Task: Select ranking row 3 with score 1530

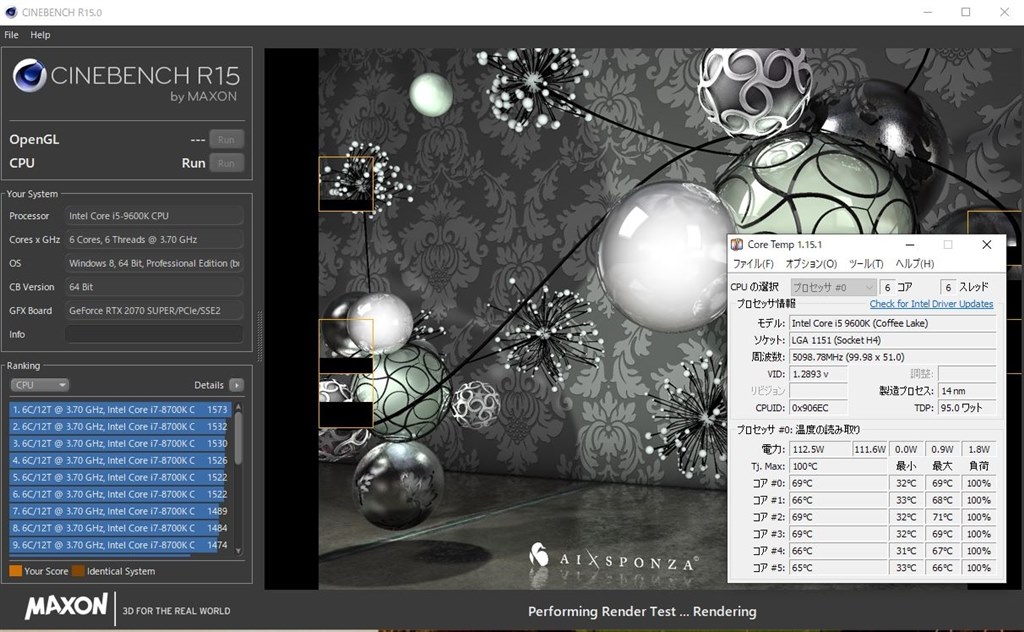Action: coord(120,443)
